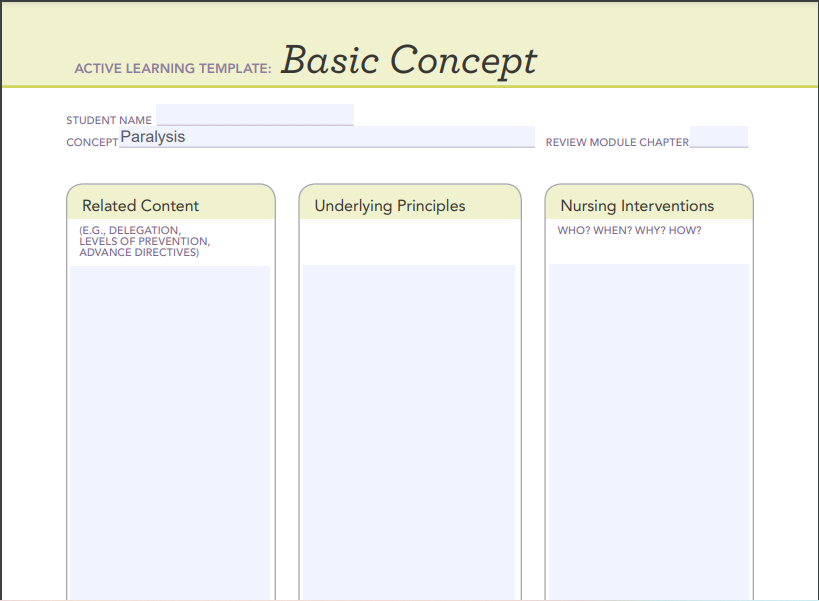Select the Nursing Interventions section header
The width and height of the screenshot is (819, 601).
click(636, 206)
